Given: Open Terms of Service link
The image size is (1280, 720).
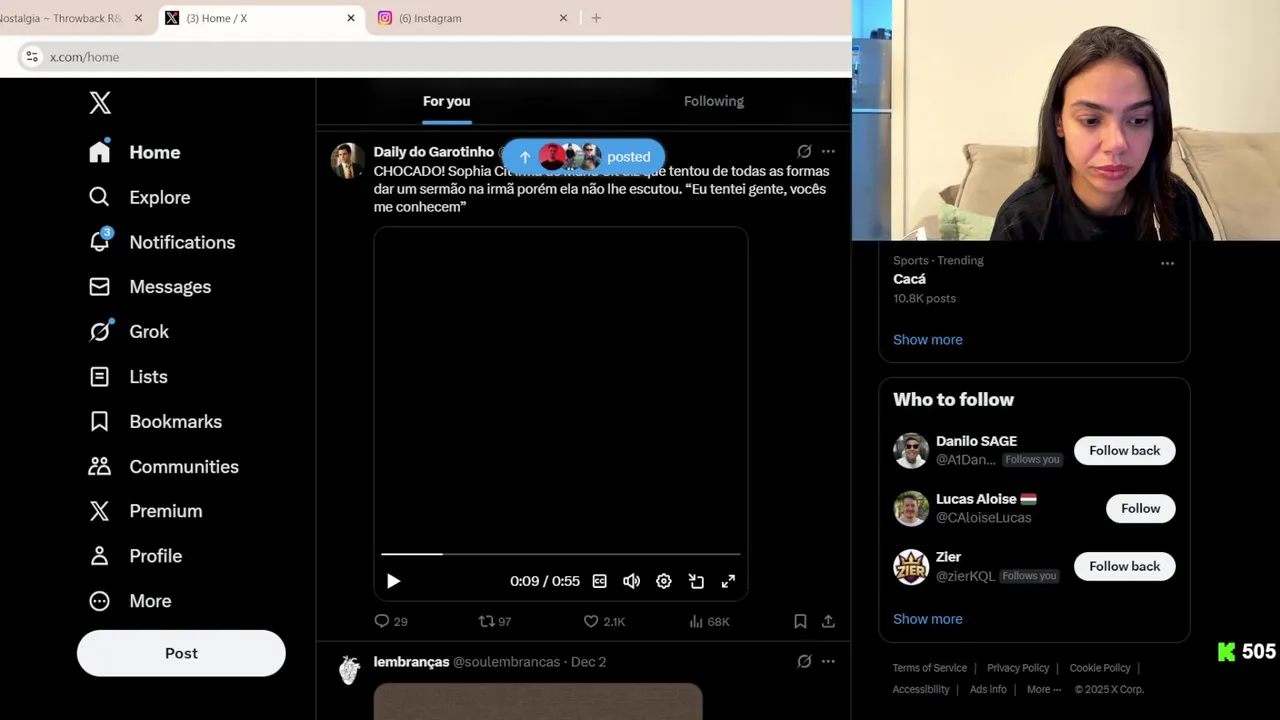Looking at the screenshot, I should pos(930,668).
